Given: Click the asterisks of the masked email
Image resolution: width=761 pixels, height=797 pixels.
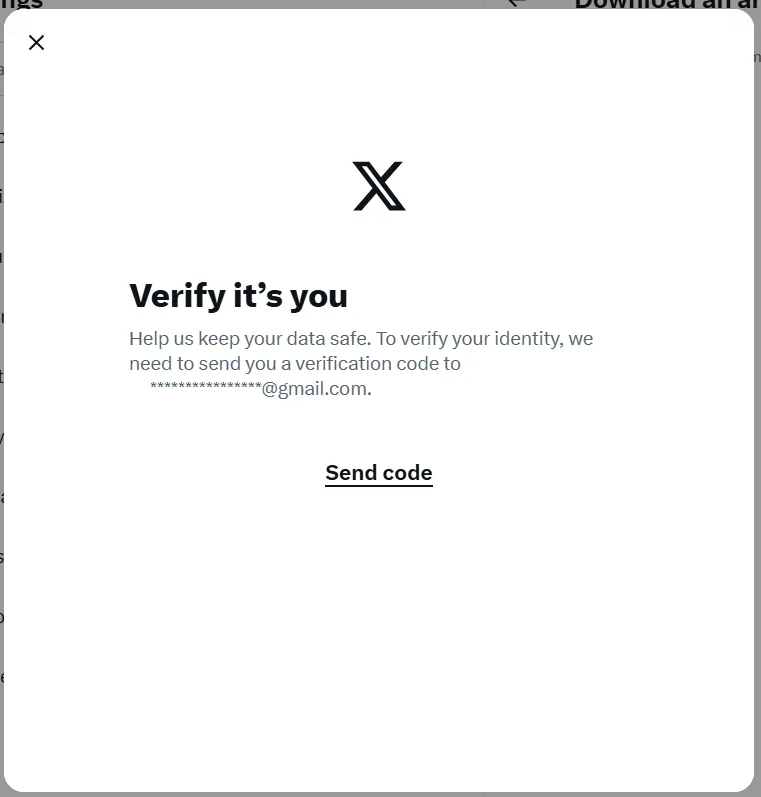Looking at the screenshot, I should (x=206, y=387).
